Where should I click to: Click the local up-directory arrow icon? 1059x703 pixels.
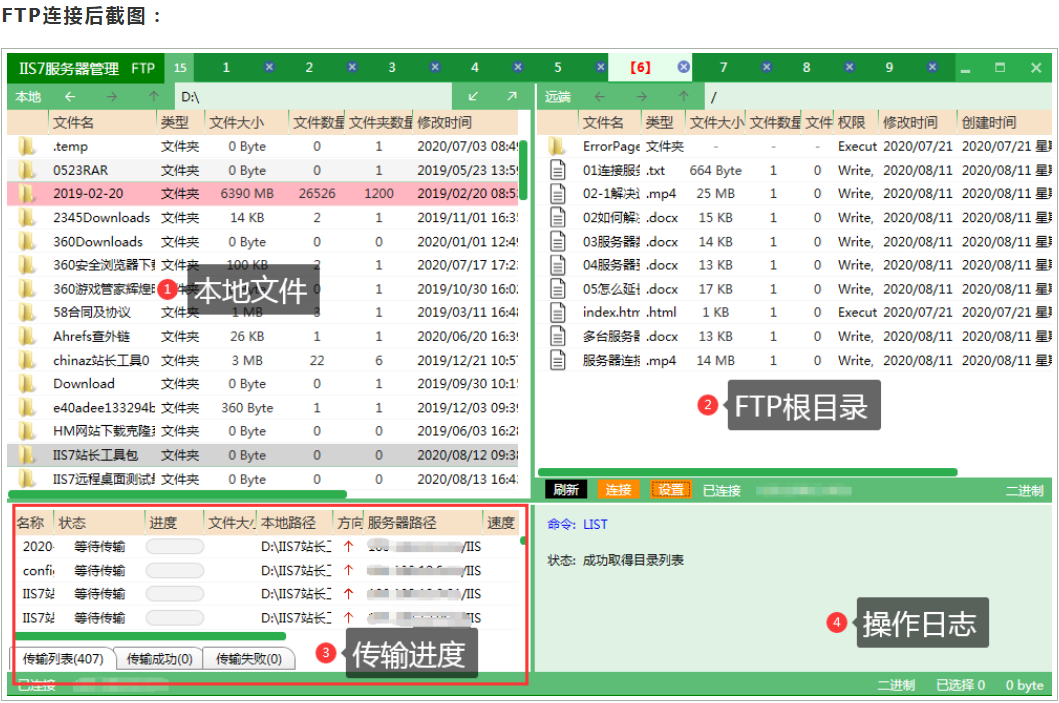pos(155,97)
